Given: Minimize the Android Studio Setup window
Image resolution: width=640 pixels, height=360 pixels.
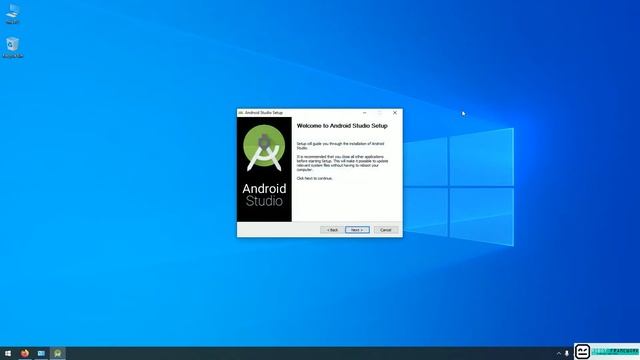Looking at the screenshot, I should pyautogui.click(x=364, y=113).
